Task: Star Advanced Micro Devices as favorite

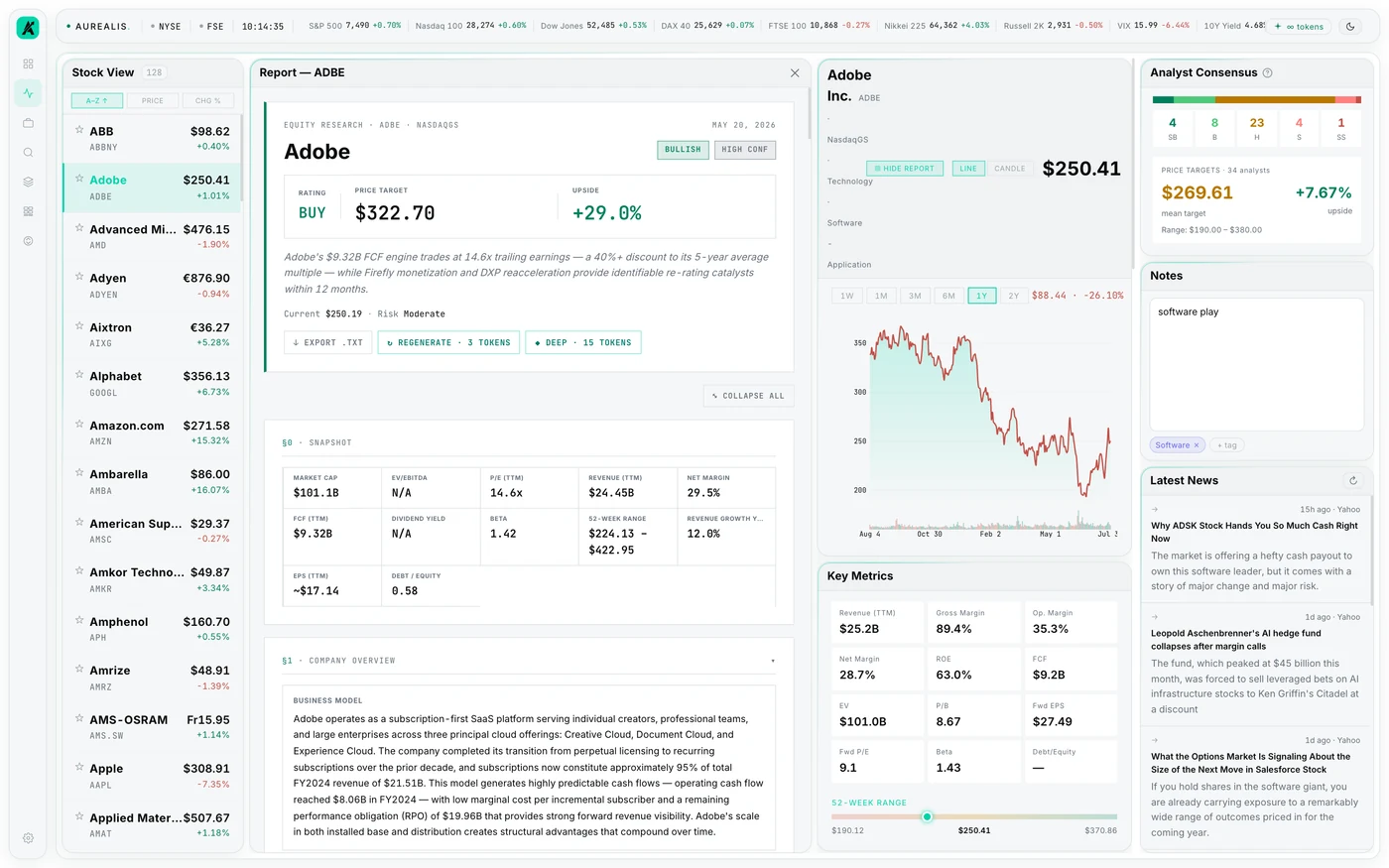Action: click(78, 228)
